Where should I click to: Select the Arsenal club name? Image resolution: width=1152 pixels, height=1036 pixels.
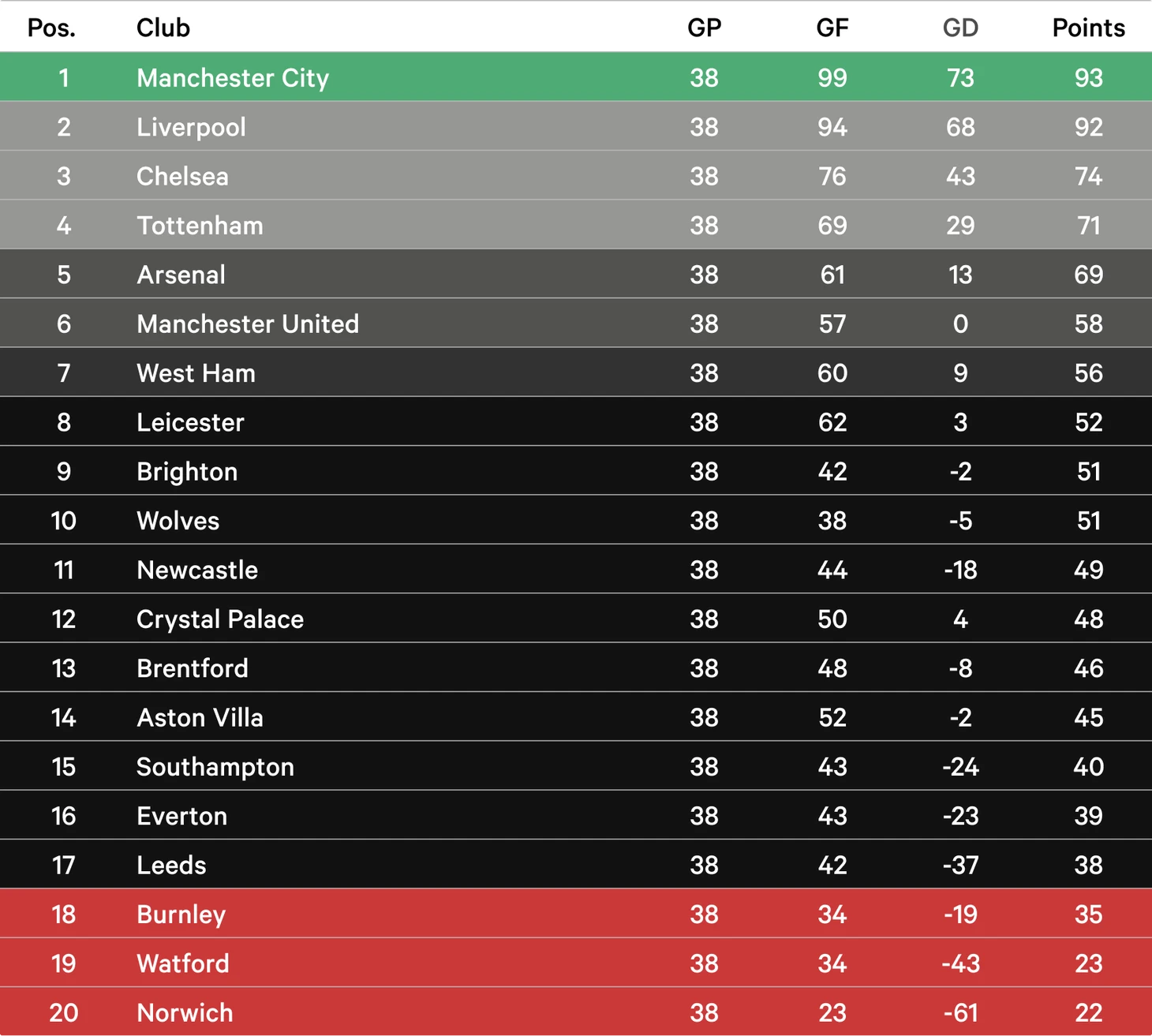coord(181,275)
